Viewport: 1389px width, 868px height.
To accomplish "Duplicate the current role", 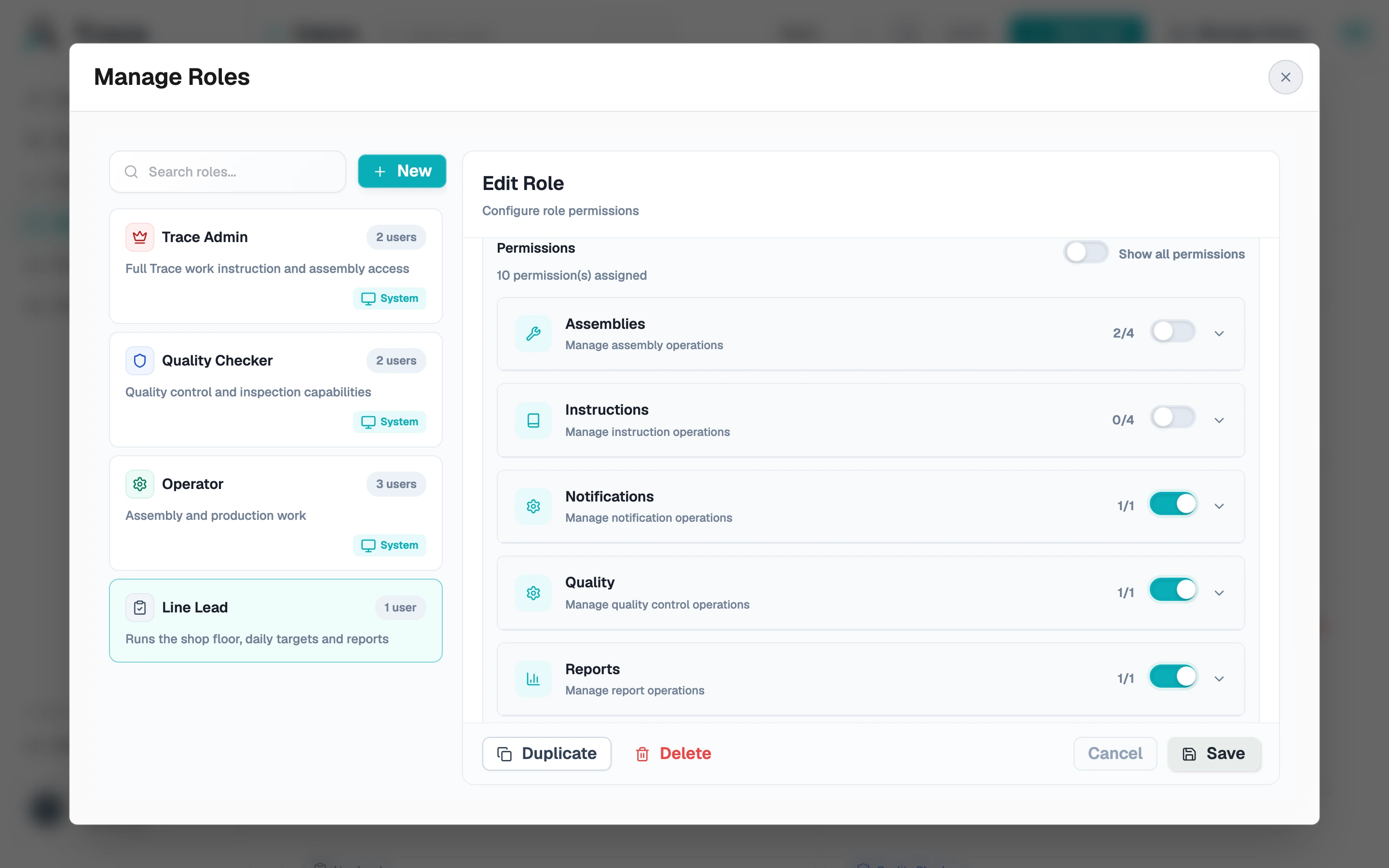I will click(546, 754).
